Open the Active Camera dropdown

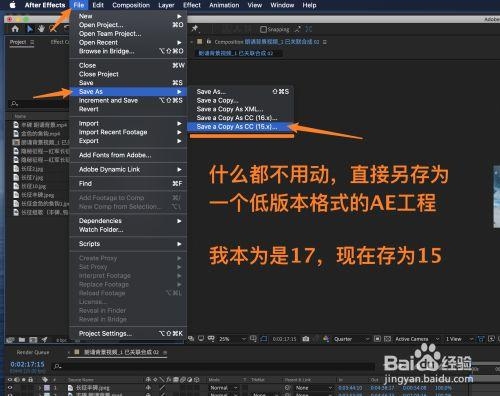417,339
